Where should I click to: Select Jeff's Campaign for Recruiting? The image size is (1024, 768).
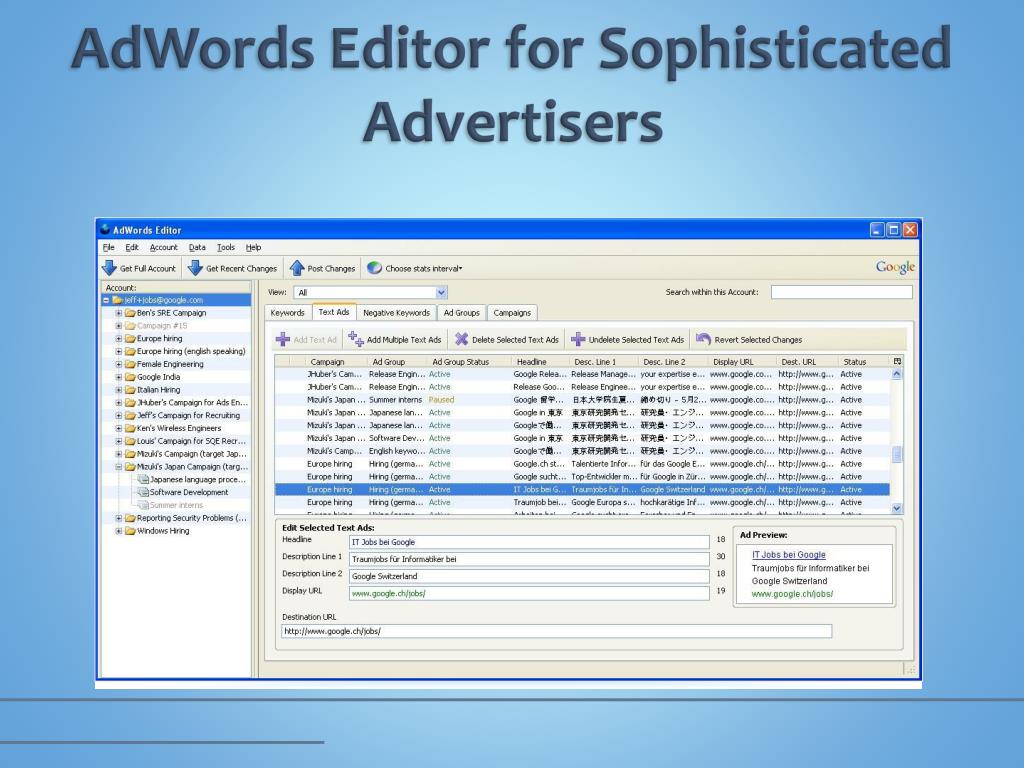click(188, 415)
